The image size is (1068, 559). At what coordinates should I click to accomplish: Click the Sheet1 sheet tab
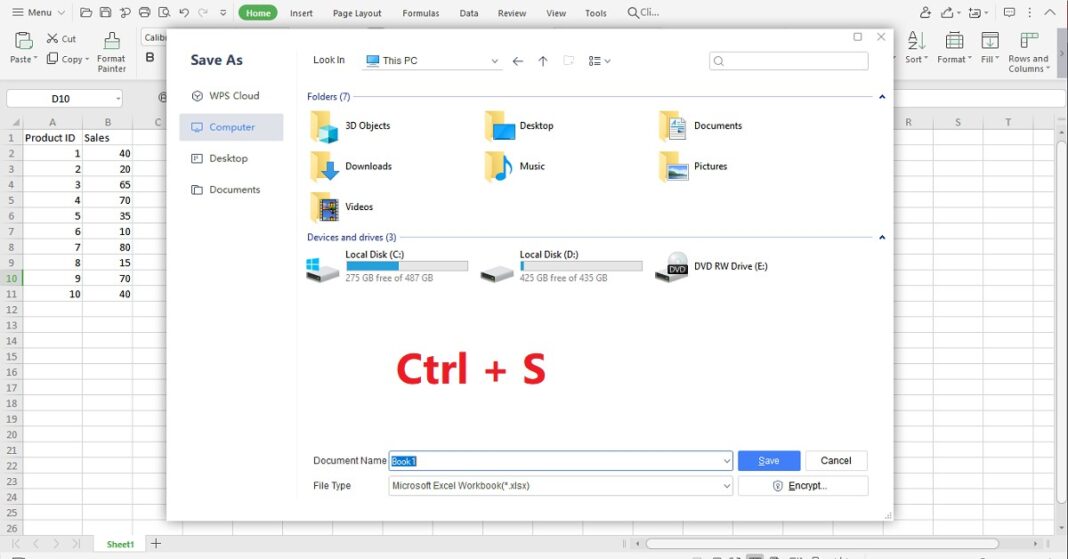tap(120, 544)
